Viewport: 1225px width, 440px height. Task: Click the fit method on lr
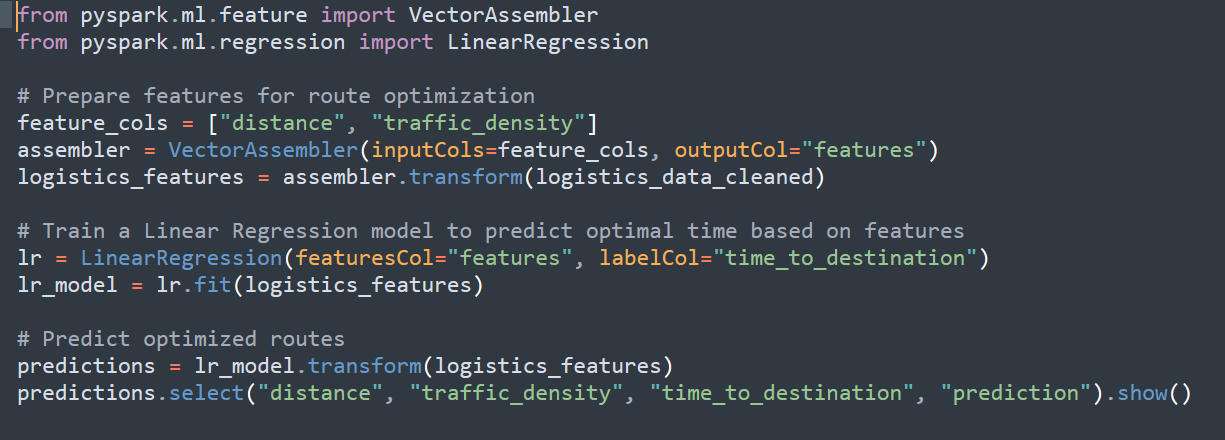click(214, 285)
